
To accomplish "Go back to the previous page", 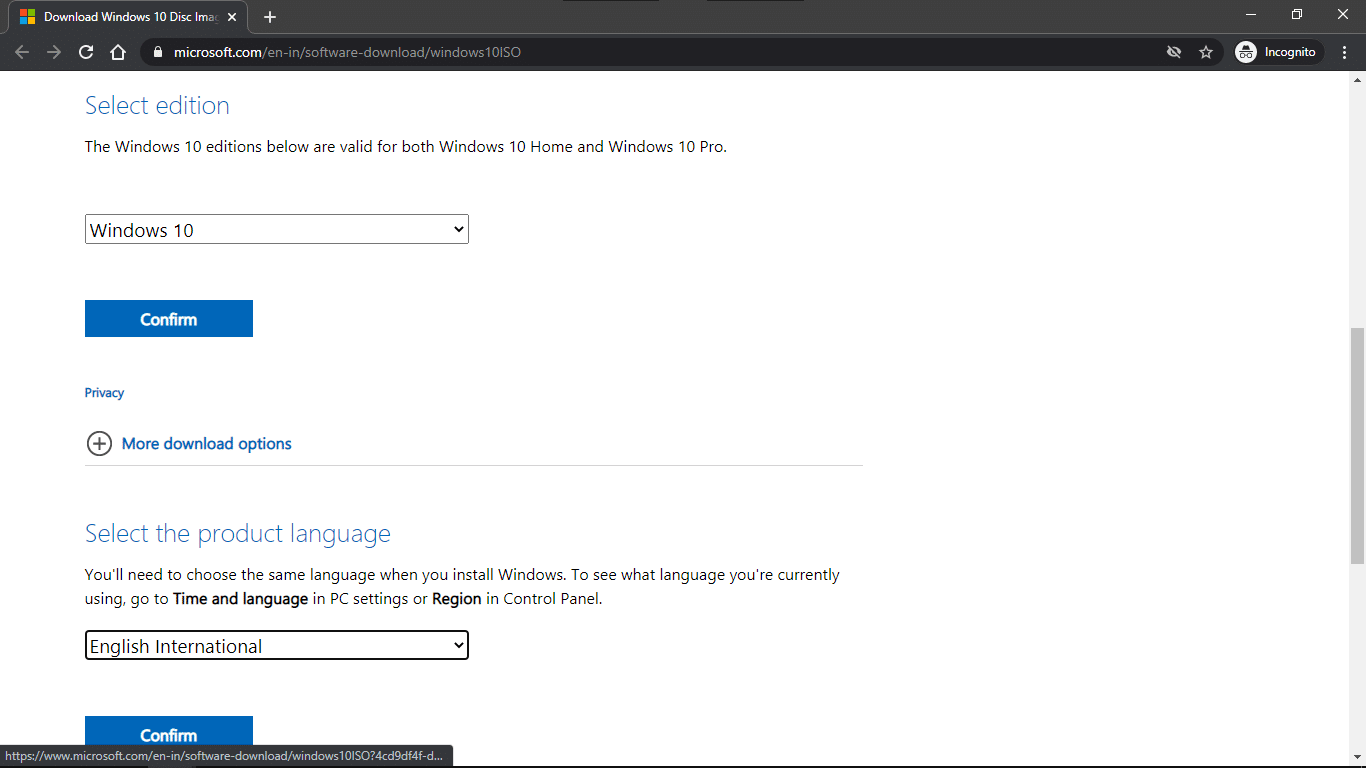I will point(22,52).
